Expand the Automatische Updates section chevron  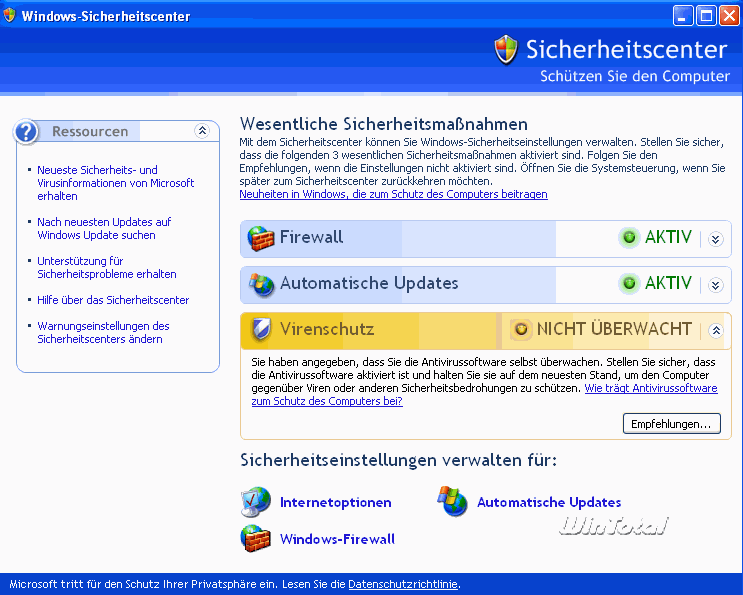pyautogui.click(x=716, y=285)
